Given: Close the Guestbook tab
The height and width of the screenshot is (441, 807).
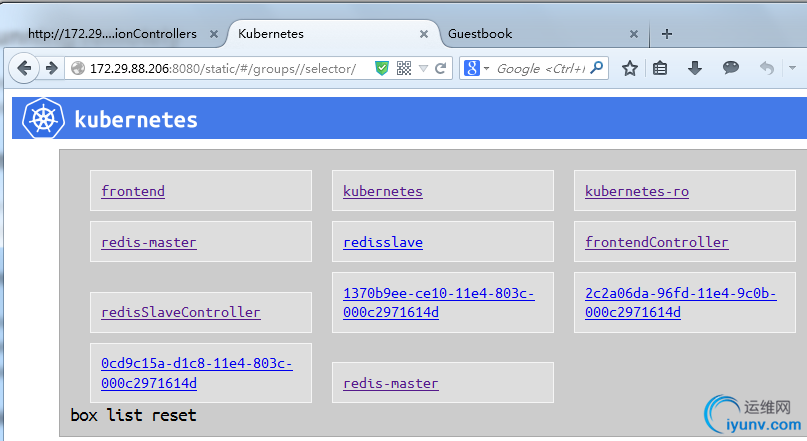Looking at the screenshot, I should [x=634, y=34].
